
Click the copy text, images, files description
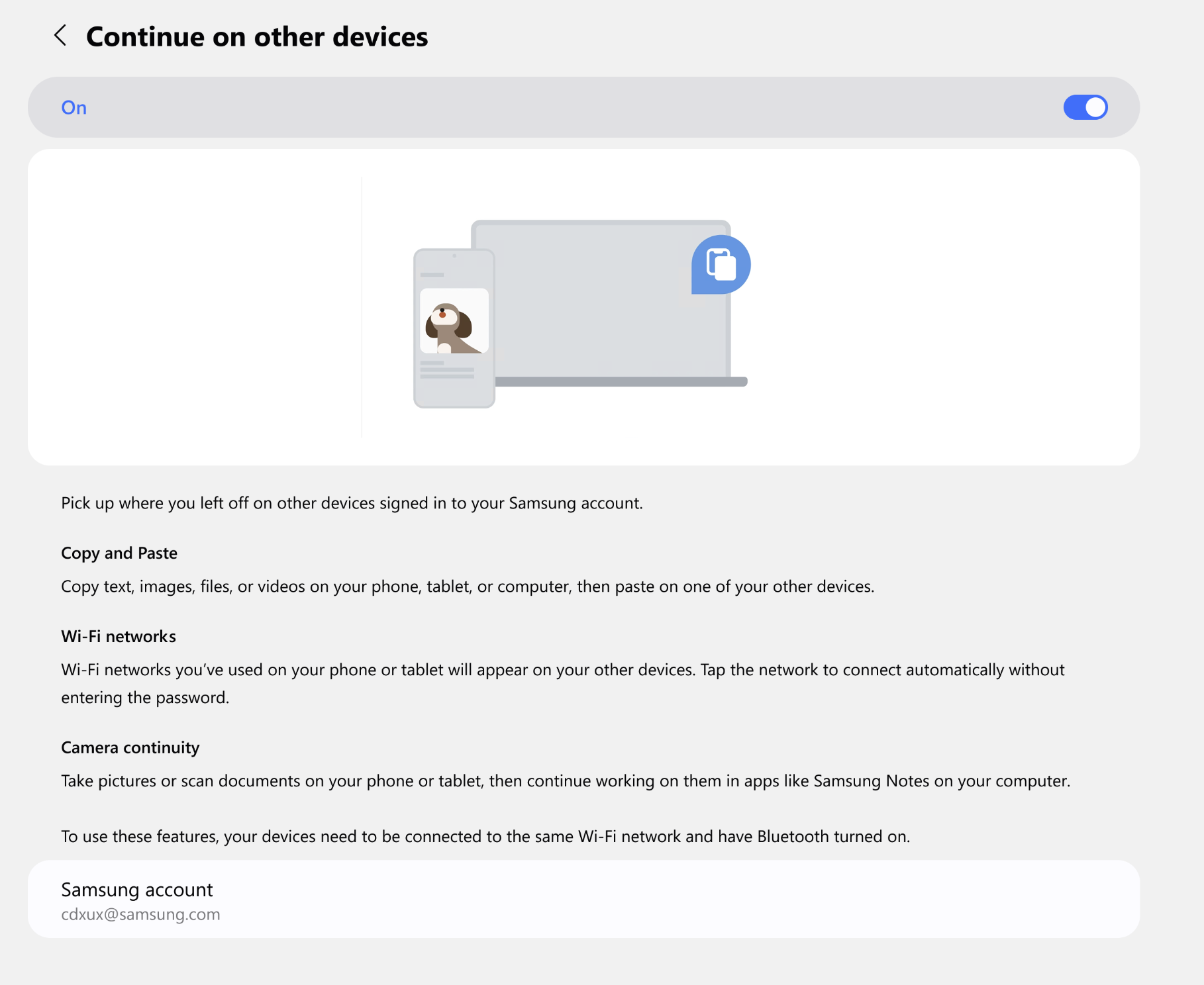pos(468,586)
